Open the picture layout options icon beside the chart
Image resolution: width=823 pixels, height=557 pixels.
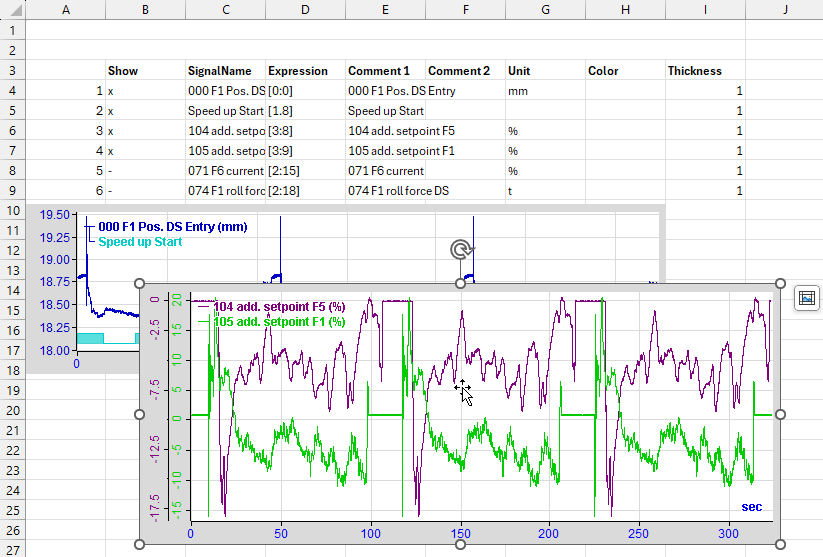click(807, 298)
